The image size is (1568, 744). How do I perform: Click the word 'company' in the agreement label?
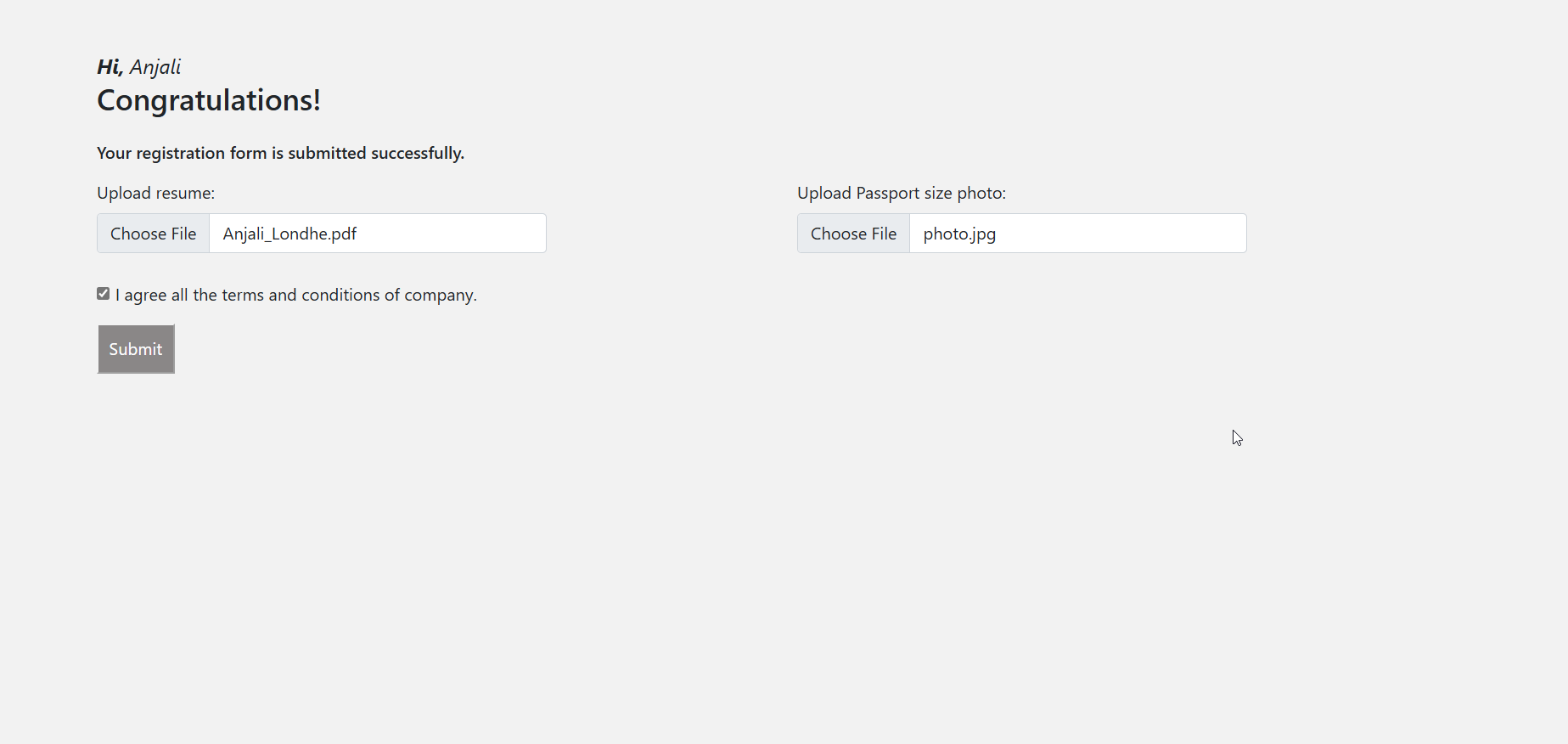tap(438, 296)
